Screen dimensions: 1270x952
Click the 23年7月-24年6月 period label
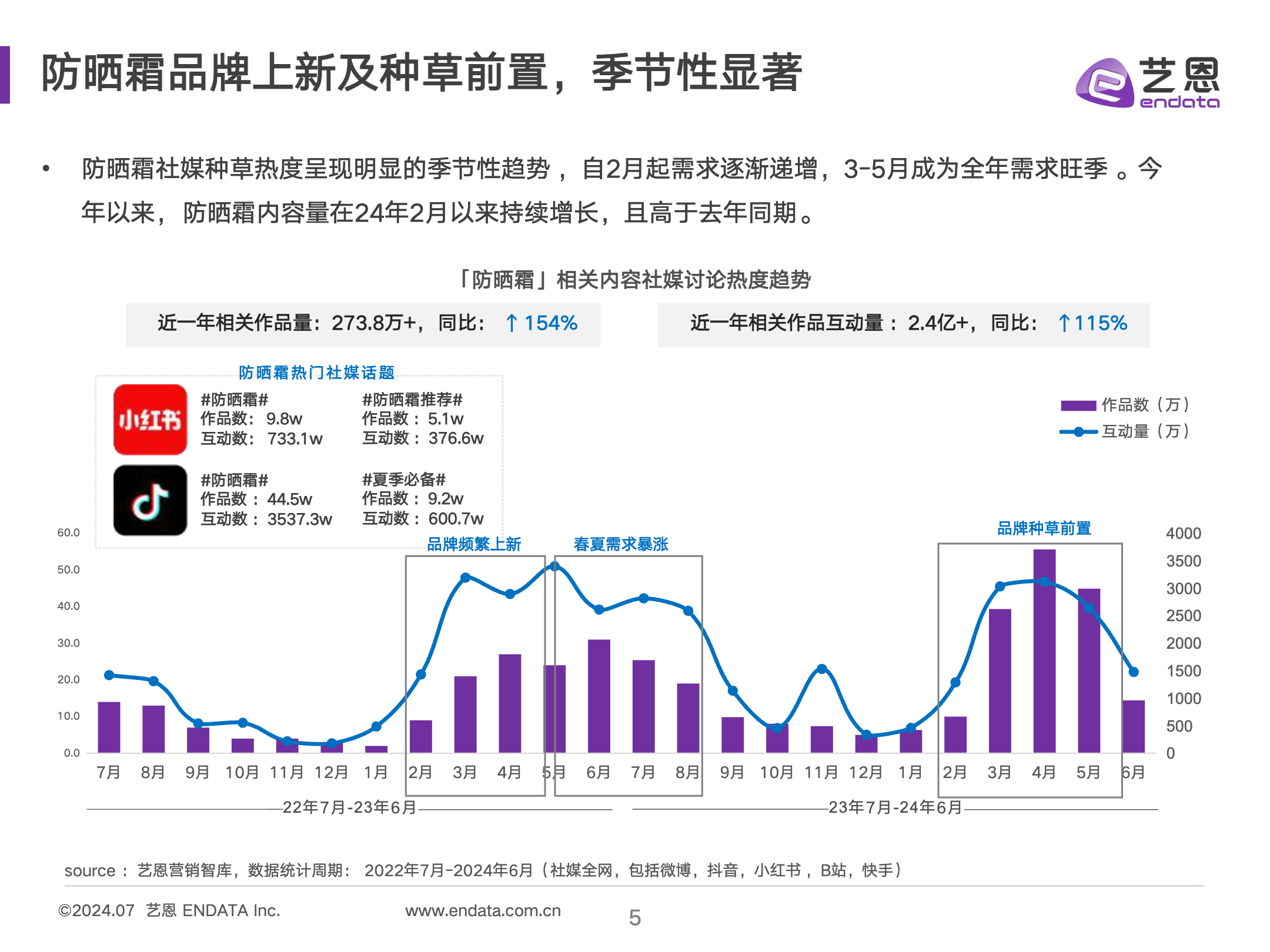[x=895, y=807]
